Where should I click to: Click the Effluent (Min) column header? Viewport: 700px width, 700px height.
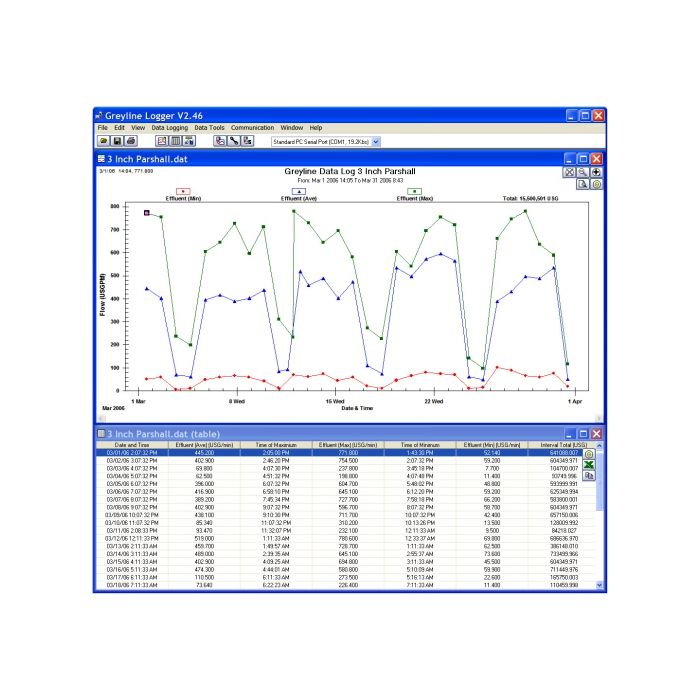pos(492,445)
